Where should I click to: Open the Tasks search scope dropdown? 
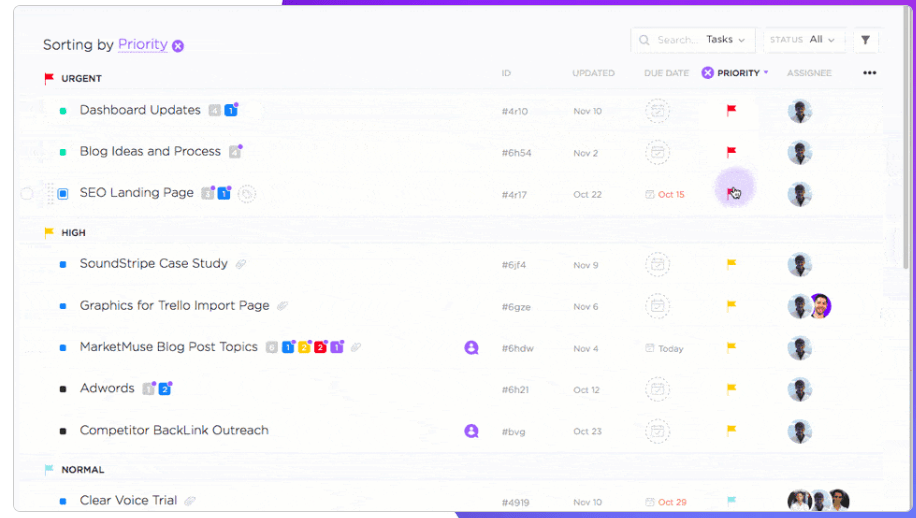coord(726,40)
